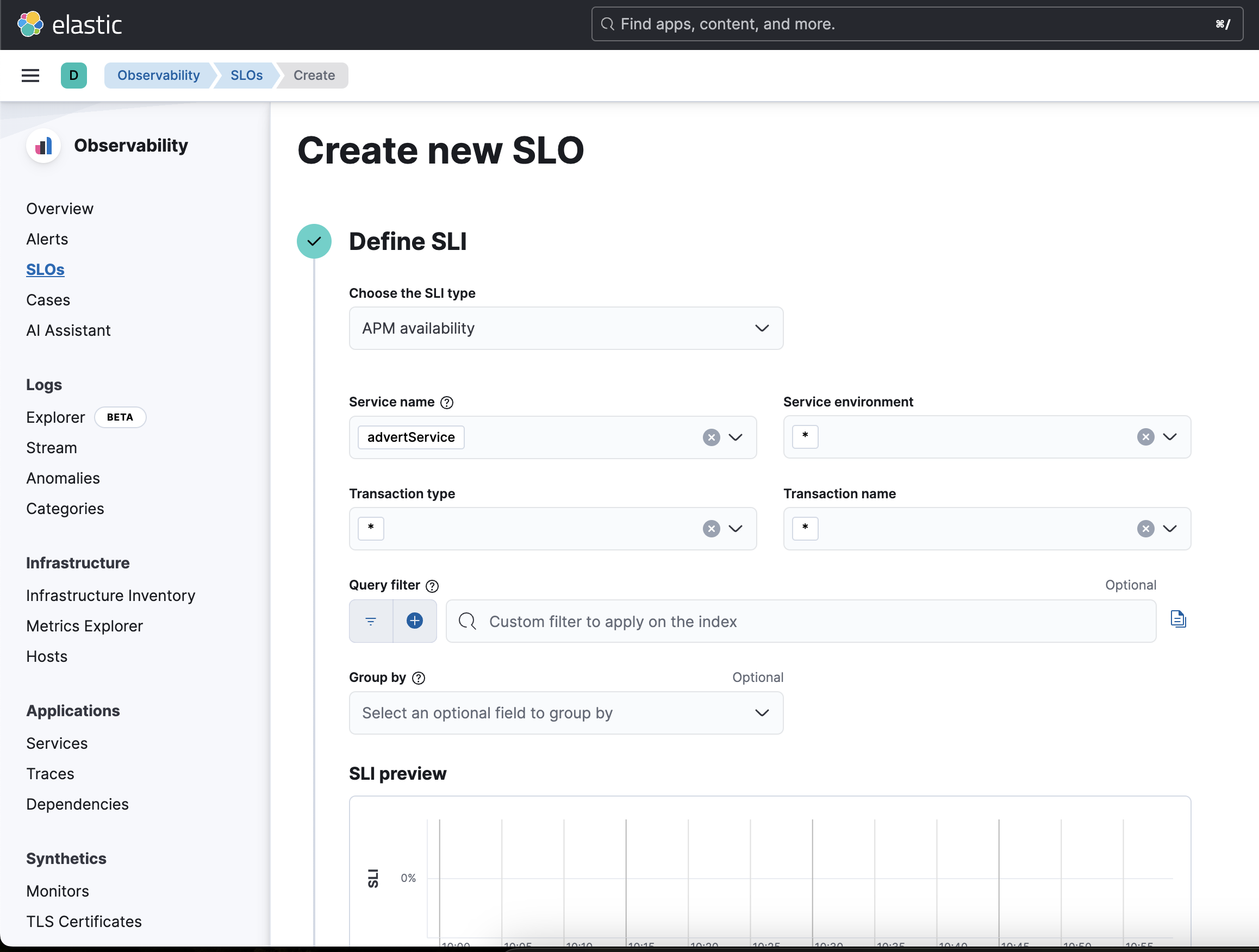This screenshot has width=1259, height=952.
Task: Open the Group by field dropdown
Action: point(566,713)
